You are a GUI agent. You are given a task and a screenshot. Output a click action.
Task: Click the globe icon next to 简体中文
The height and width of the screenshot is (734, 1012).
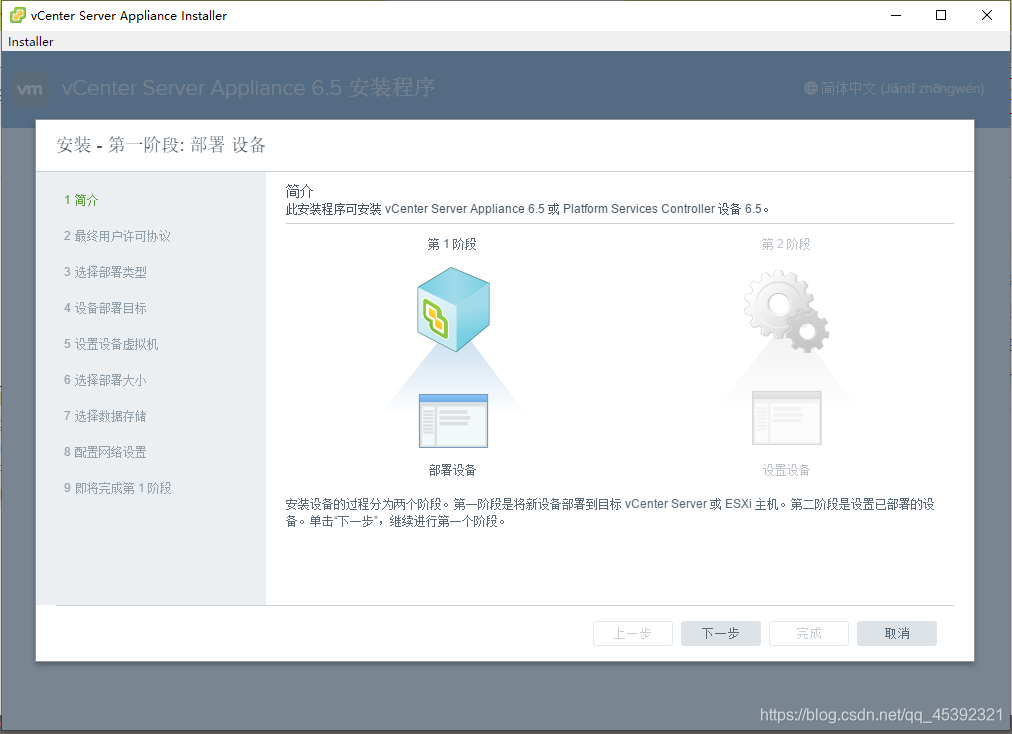(811, 88)
